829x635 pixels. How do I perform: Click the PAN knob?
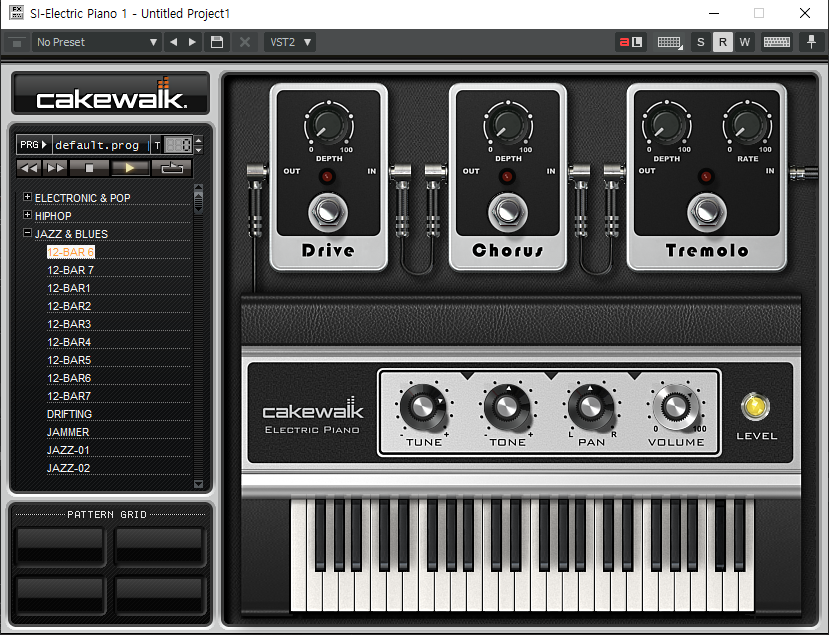[591, 407]
